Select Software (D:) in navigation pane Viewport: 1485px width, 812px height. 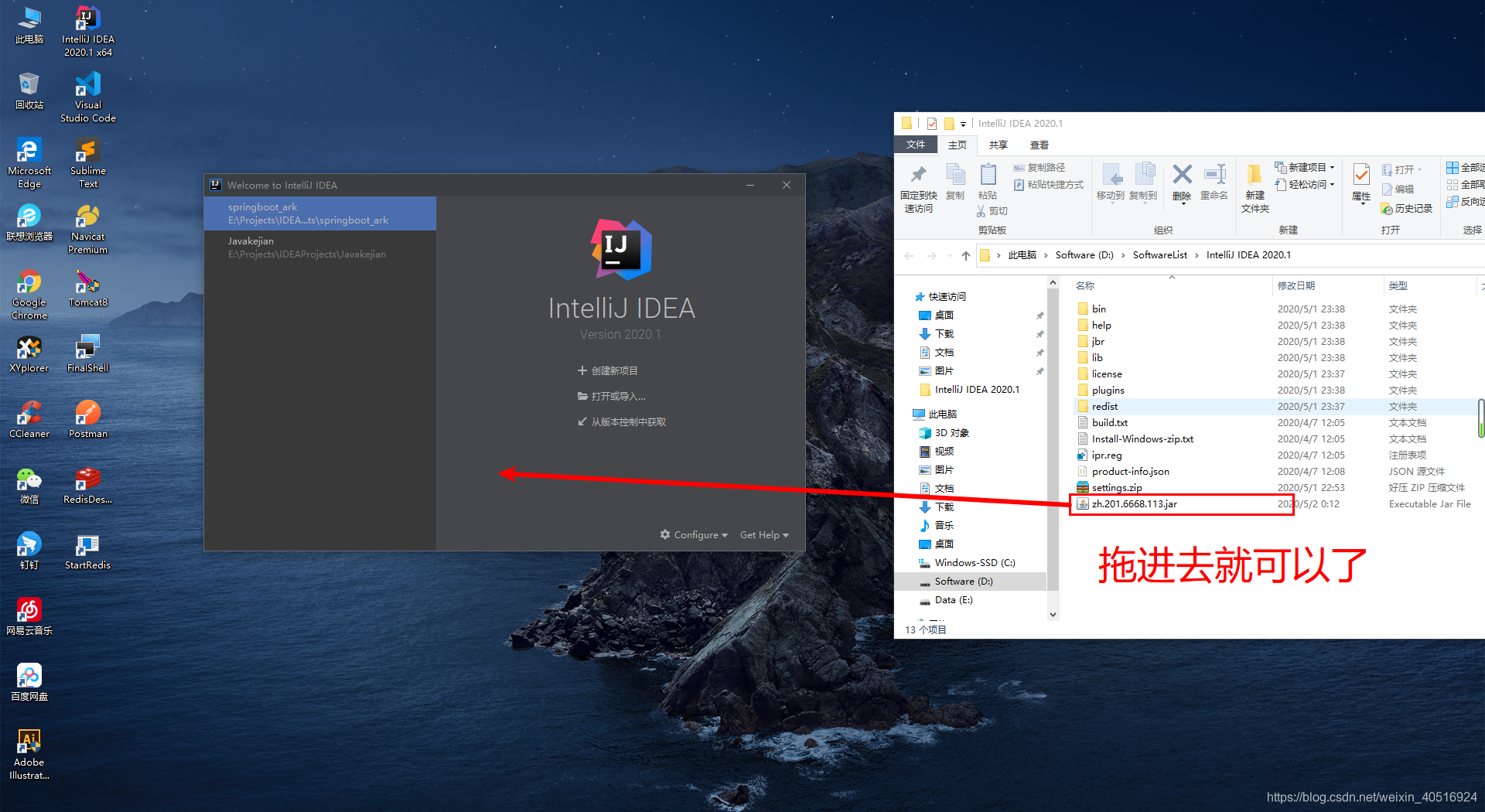pyautogui.click(x=970, y=582)
